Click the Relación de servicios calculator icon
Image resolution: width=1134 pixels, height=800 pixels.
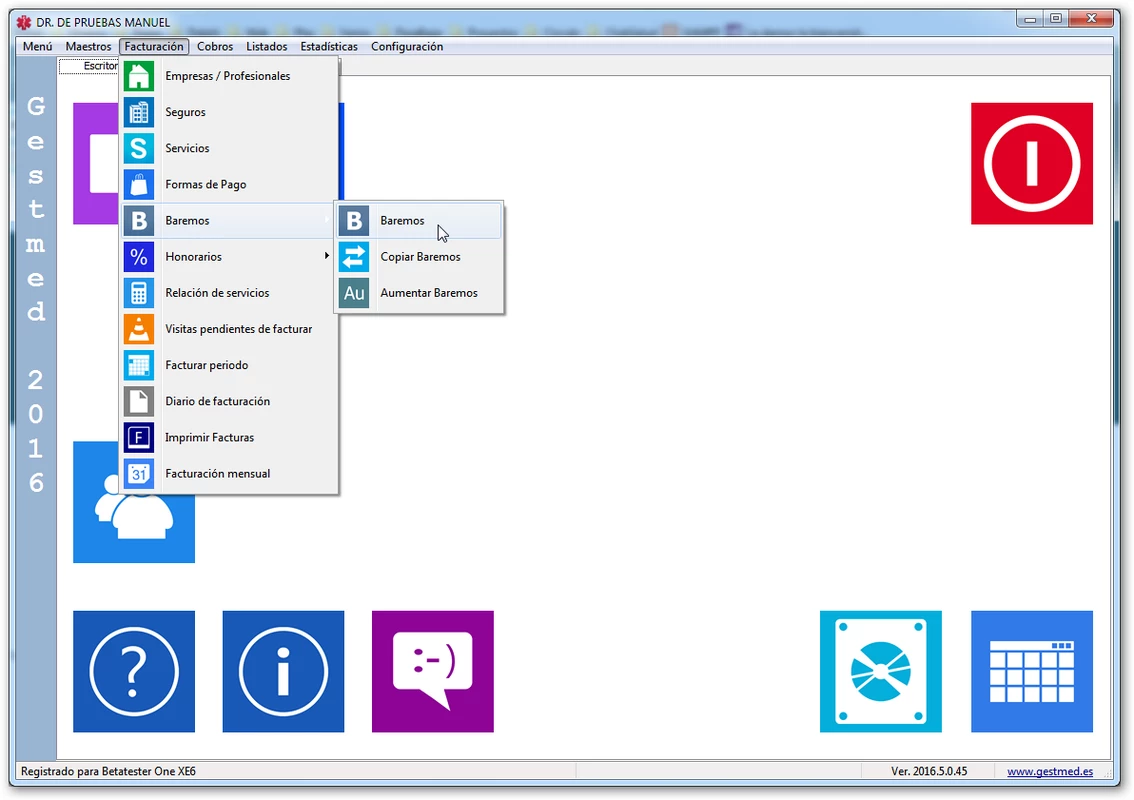click(x=138, y=293)
